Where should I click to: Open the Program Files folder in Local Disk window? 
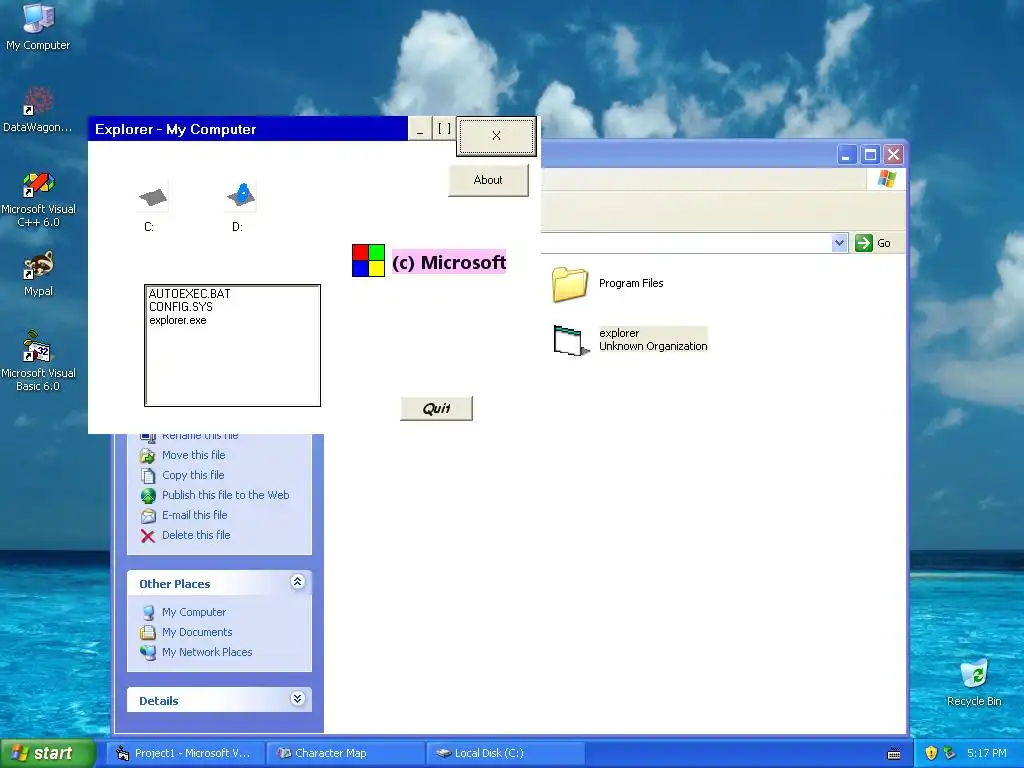point(570,283)
